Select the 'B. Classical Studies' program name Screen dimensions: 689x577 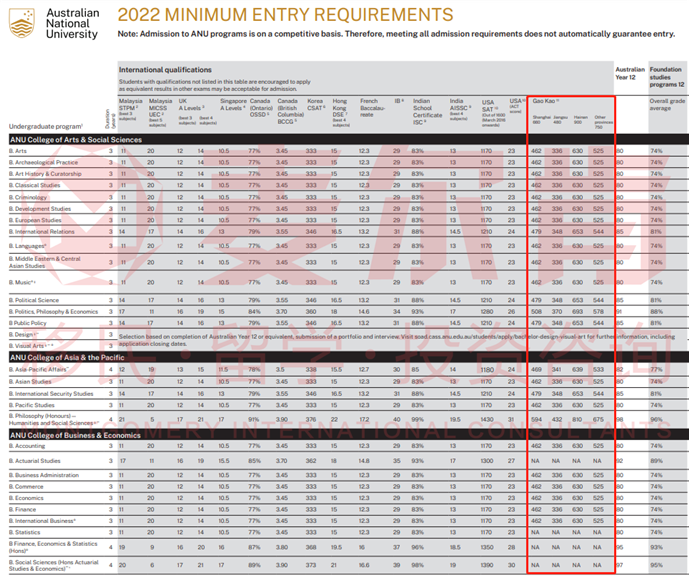pyautogui.click(x=34, y=185)
